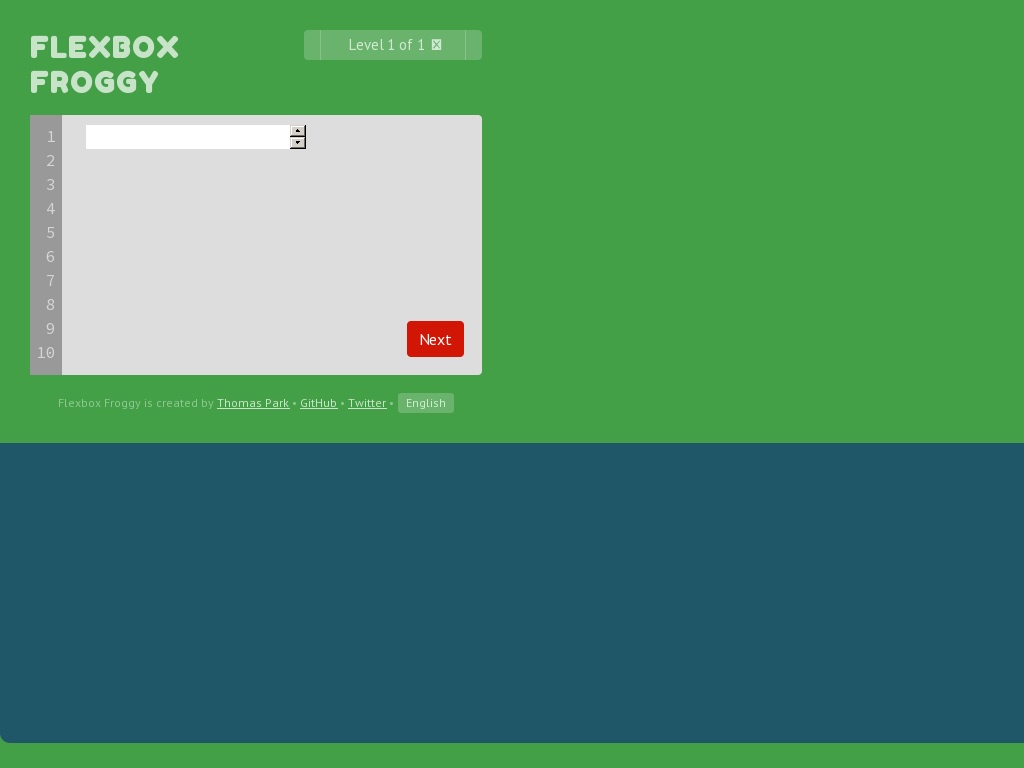The height and width of the screenshot is (768, 1024).
Task: Select line number 7 in the gutter
Action: [x=50, y=281]
